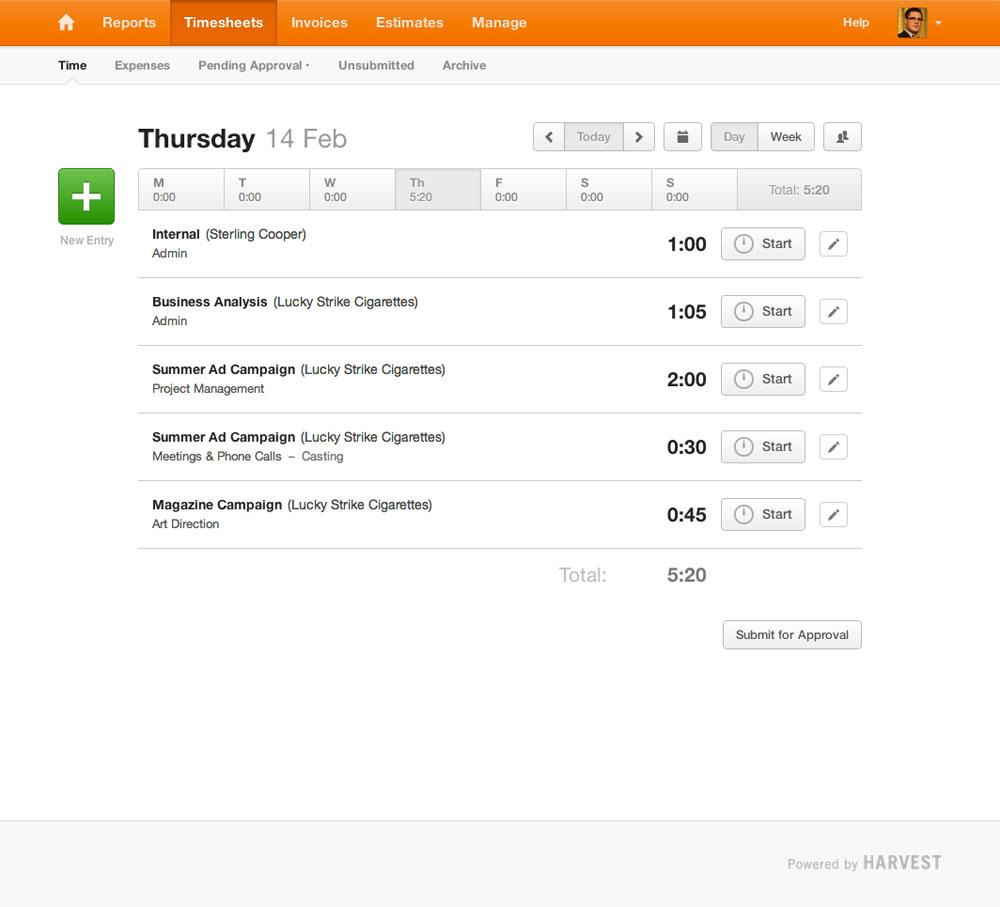The width and height of the screenshot is (1000, 907).
Task: Open the Invoices menu
Action: coord(319,22)
